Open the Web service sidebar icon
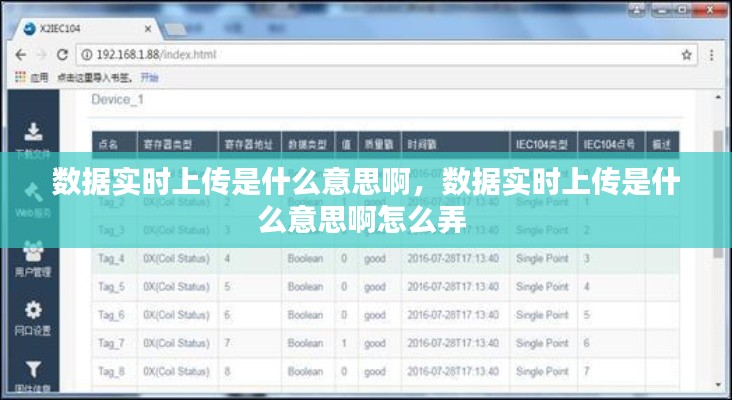The width and height of the screenshot is (732, 400). coord(33,198)
